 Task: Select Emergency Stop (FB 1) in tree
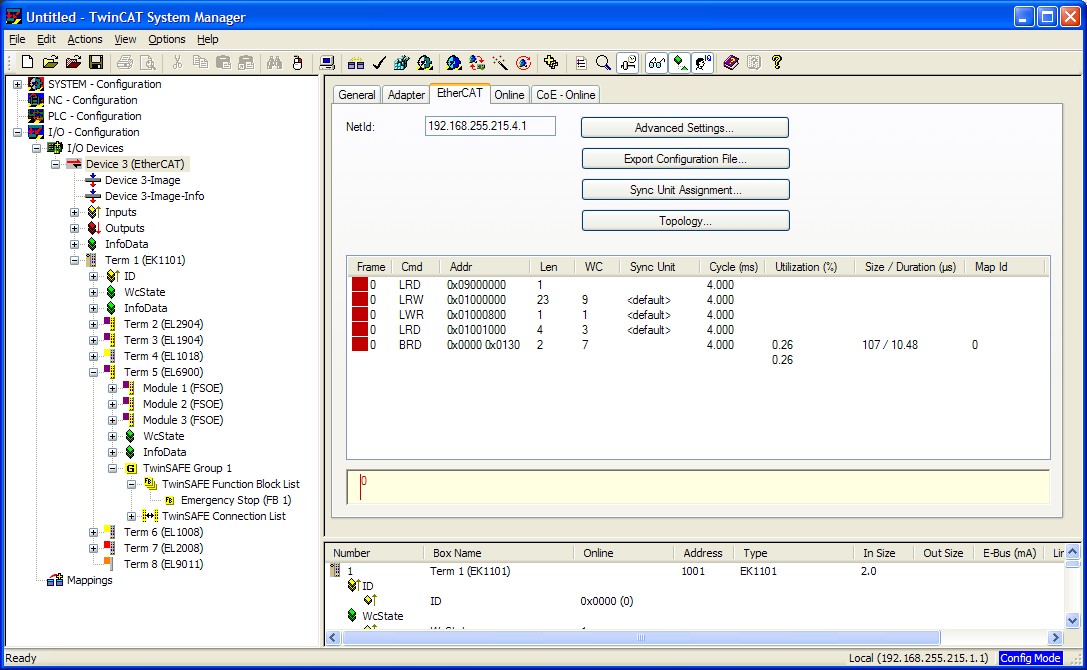[236, 500]
